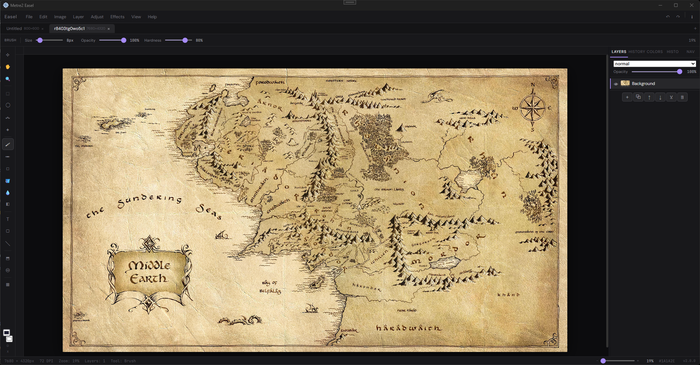
Task: Select the Brush tool in toolbar
Action: [8, 144]
